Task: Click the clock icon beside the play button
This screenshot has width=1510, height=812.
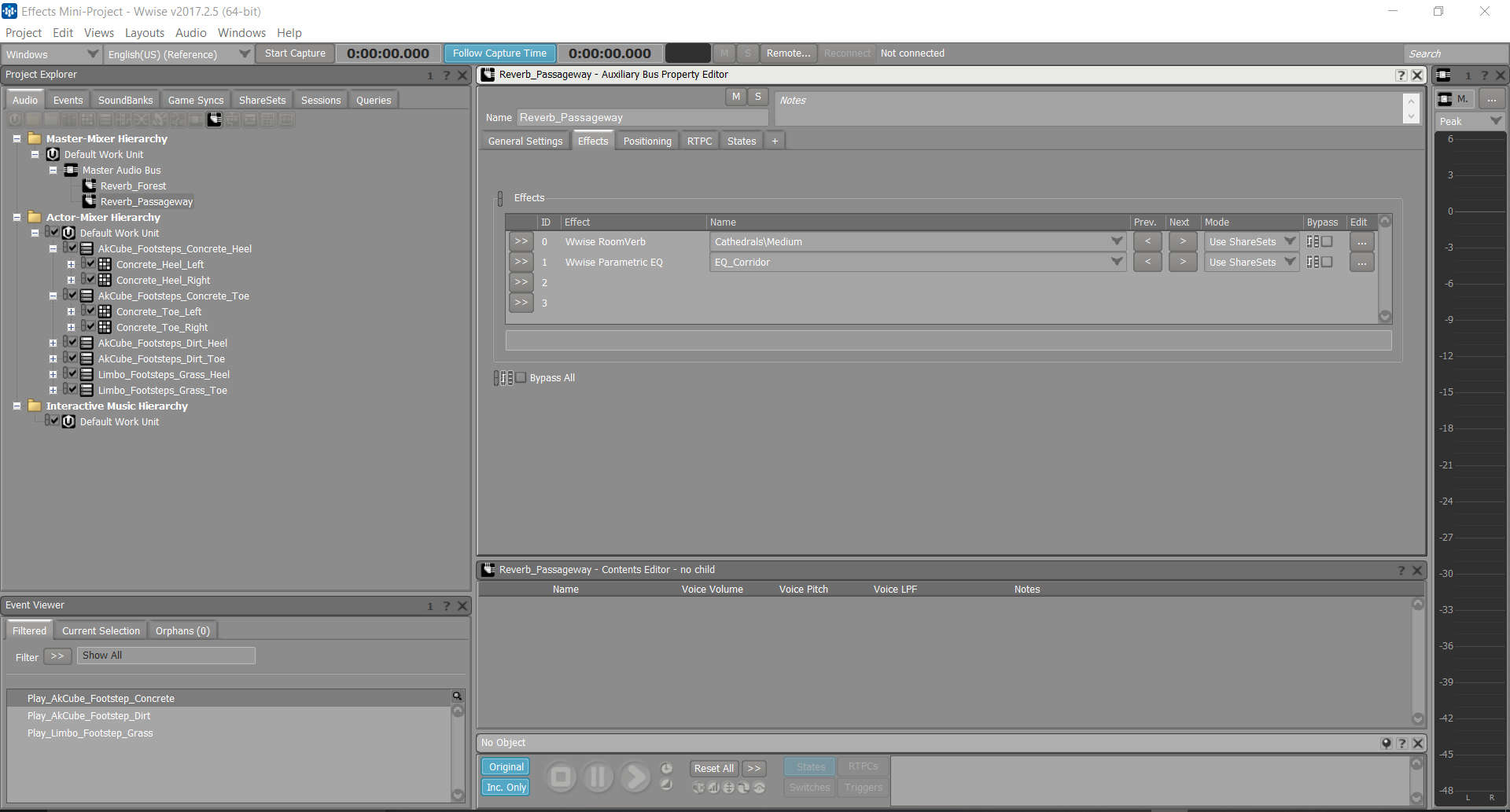Action: (666, 768)
